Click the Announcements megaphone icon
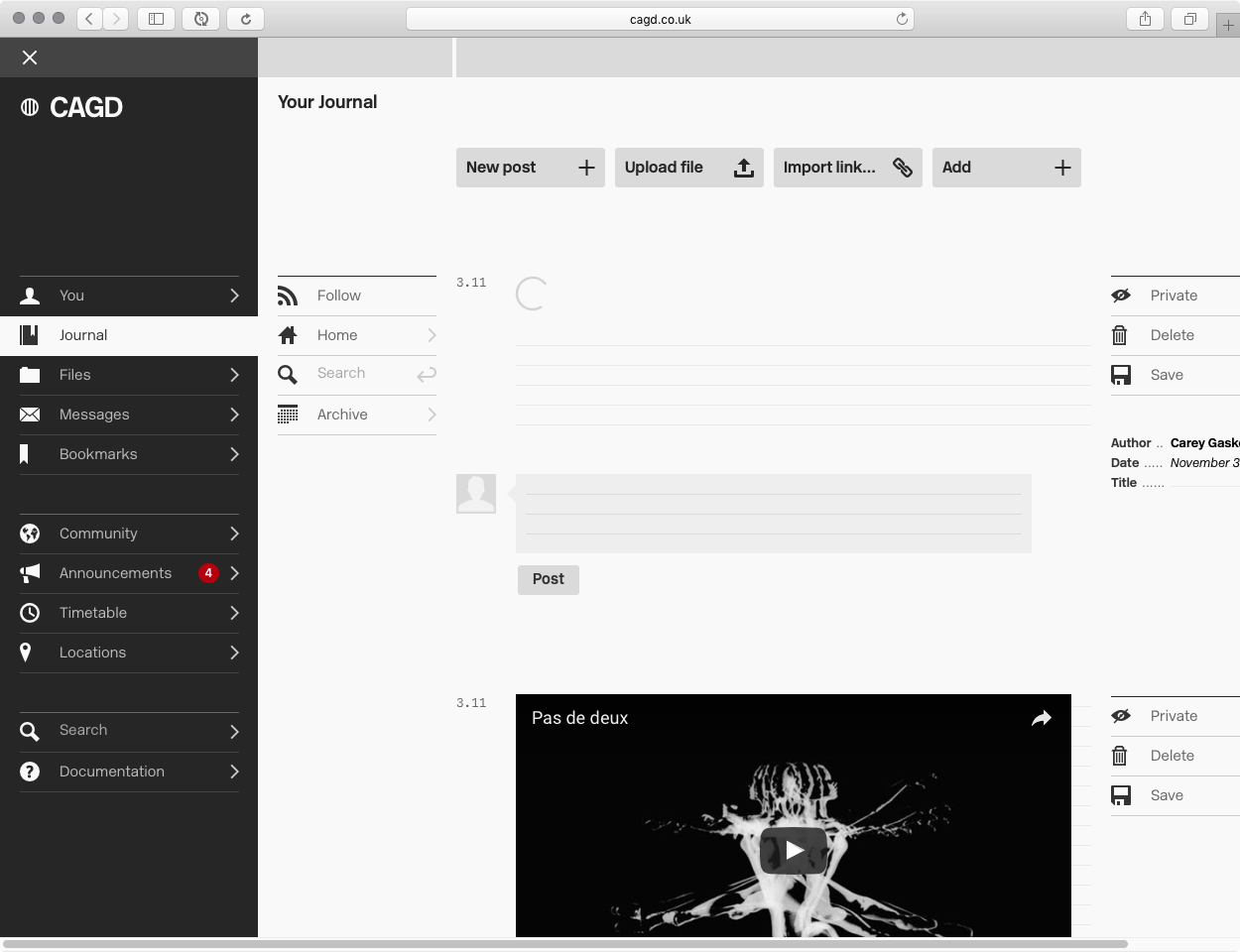The height and width of the screenshot is (952, 1240). click(x=30, y=573)
